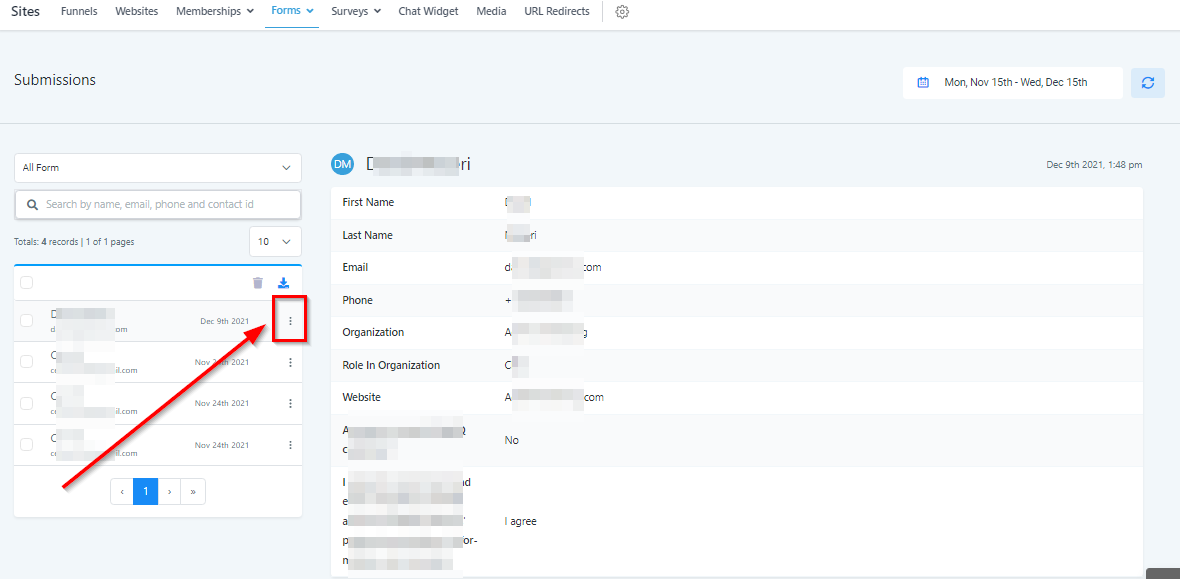Switch to the Funnels tab

[x=79, y=12]
